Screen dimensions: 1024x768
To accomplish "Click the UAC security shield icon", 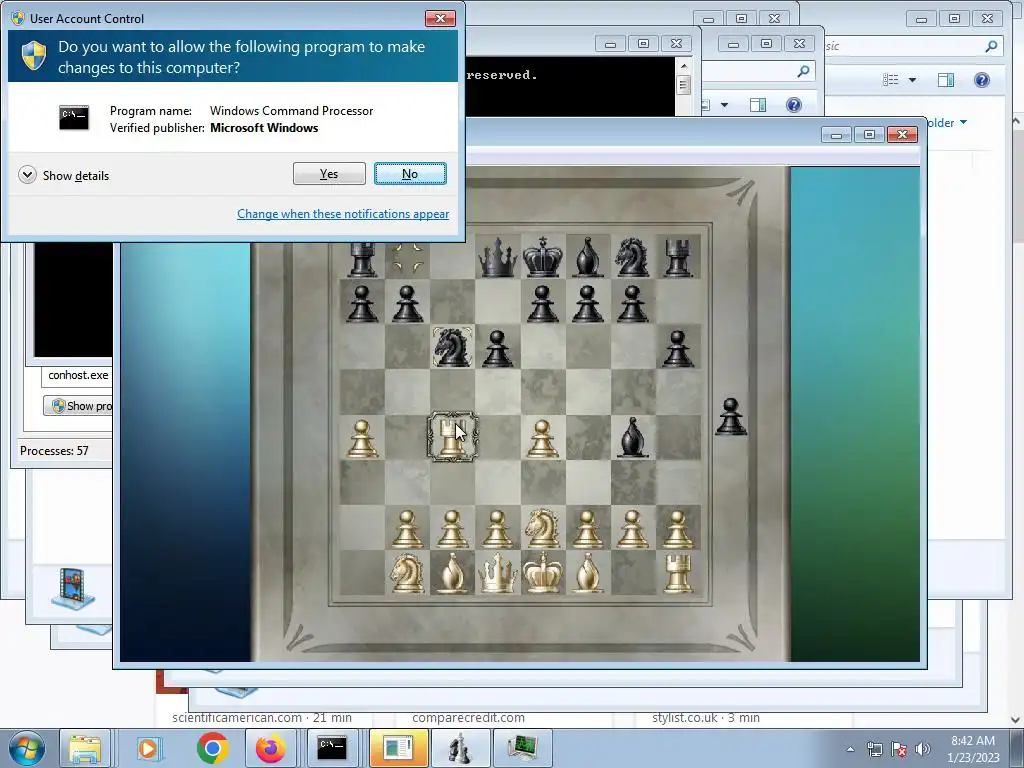I will pyautogui.click(x=33, y=56).
